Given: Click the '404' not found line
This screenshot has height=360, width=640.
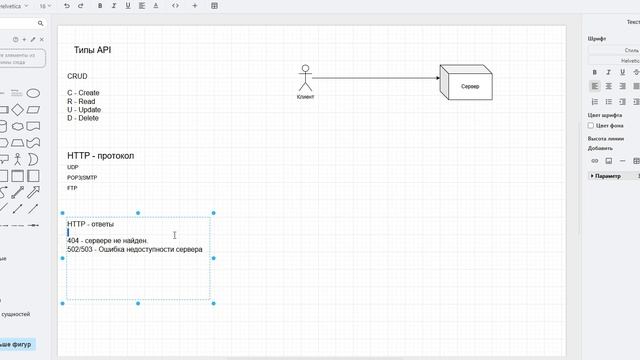Looking at the screenshot, I should pos(107,241).
